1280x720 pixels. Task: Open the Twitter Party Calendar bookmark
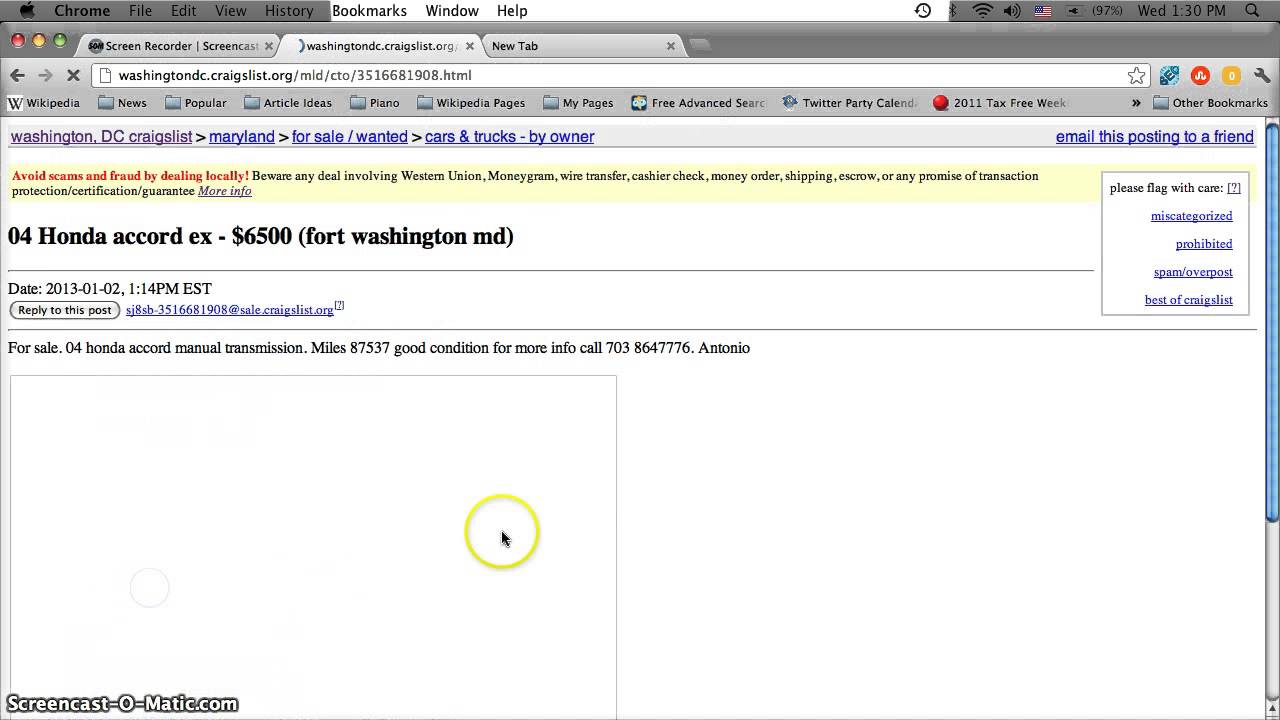[x=849, y=103]
